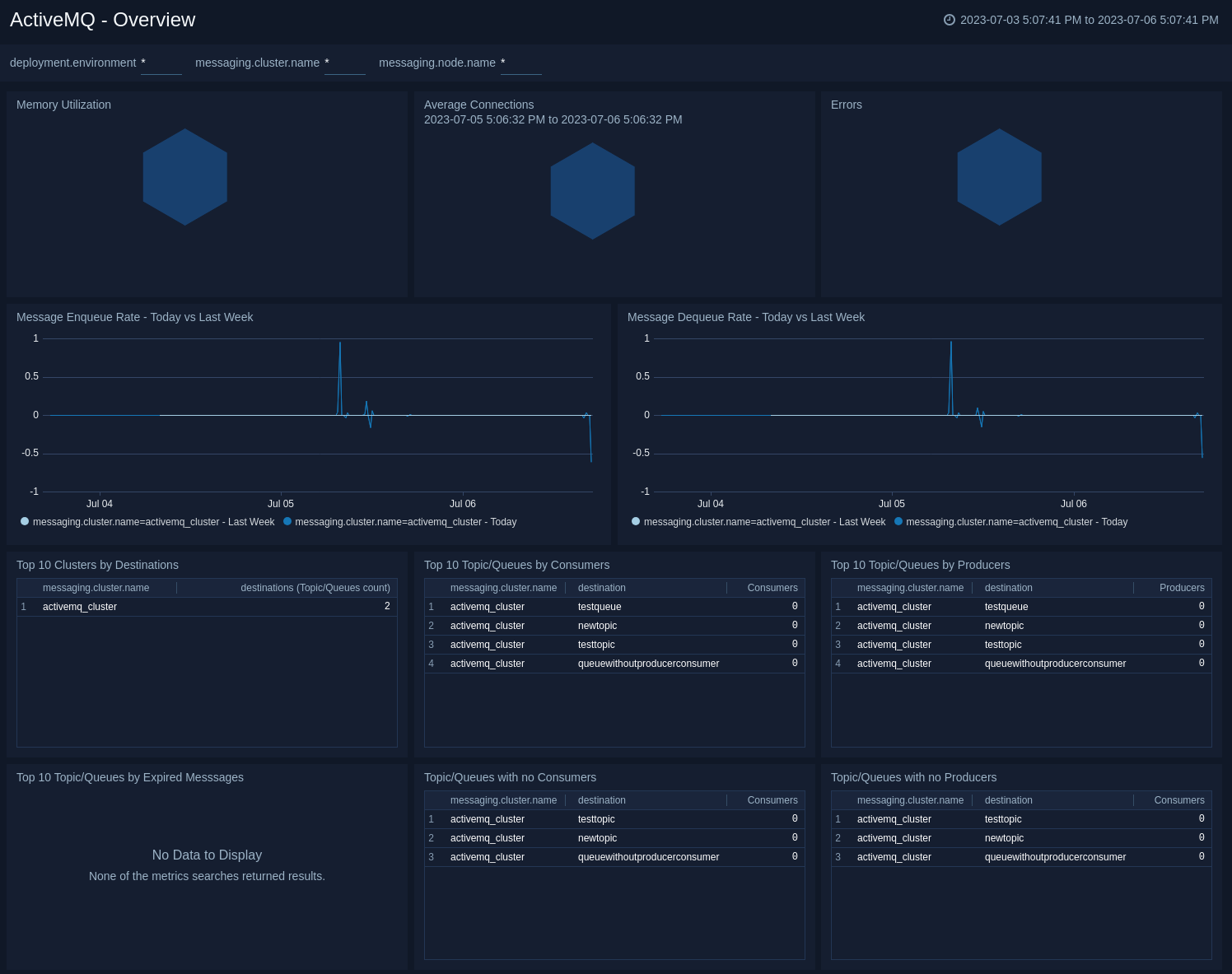Click the No Data to Display message
Image resolution: width=1232 pixels, height=974 pixels.
coord(207,855)
